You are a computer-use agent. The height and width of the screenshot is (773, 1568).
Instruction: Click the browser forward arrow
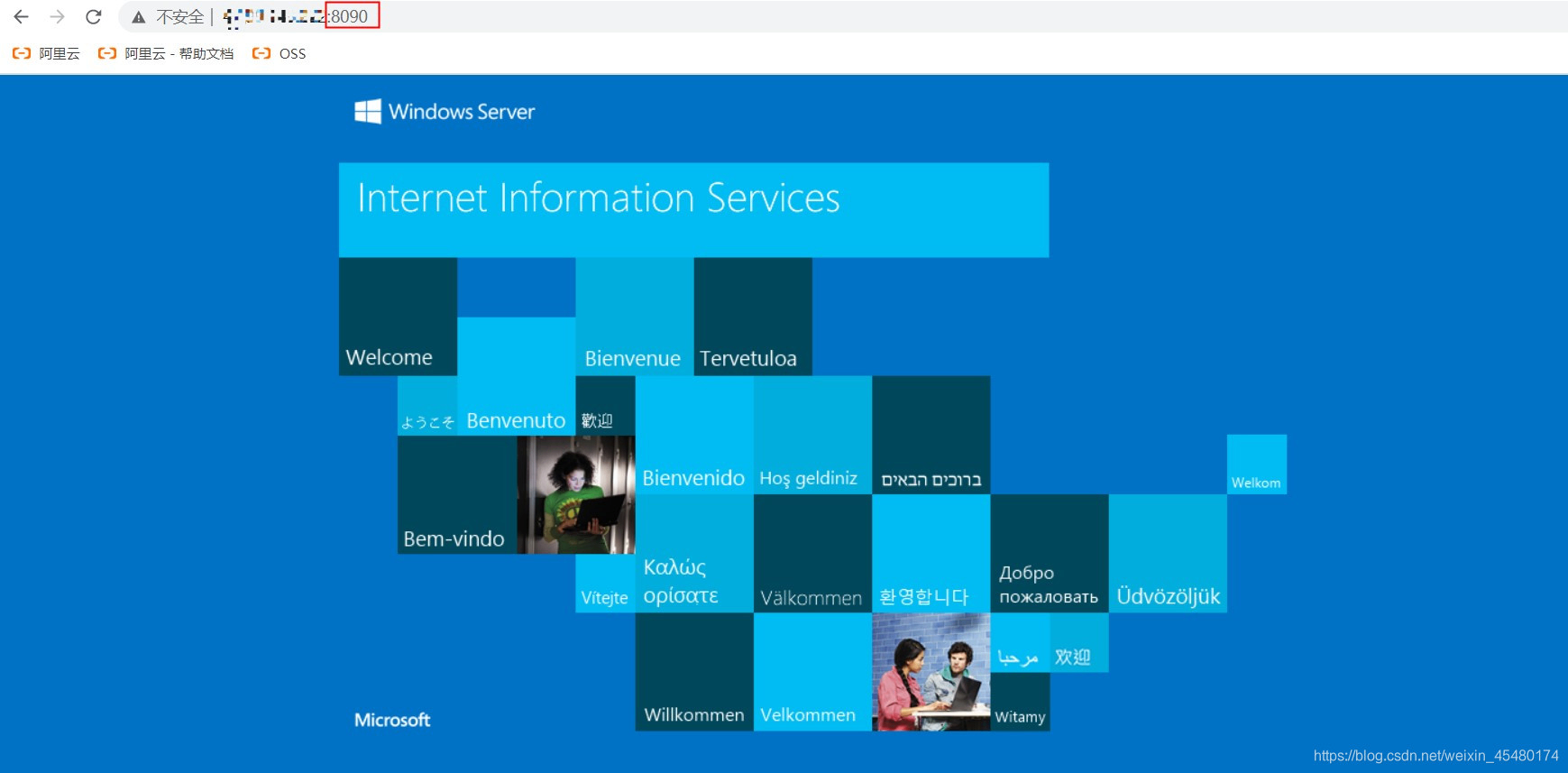[58, 16]
